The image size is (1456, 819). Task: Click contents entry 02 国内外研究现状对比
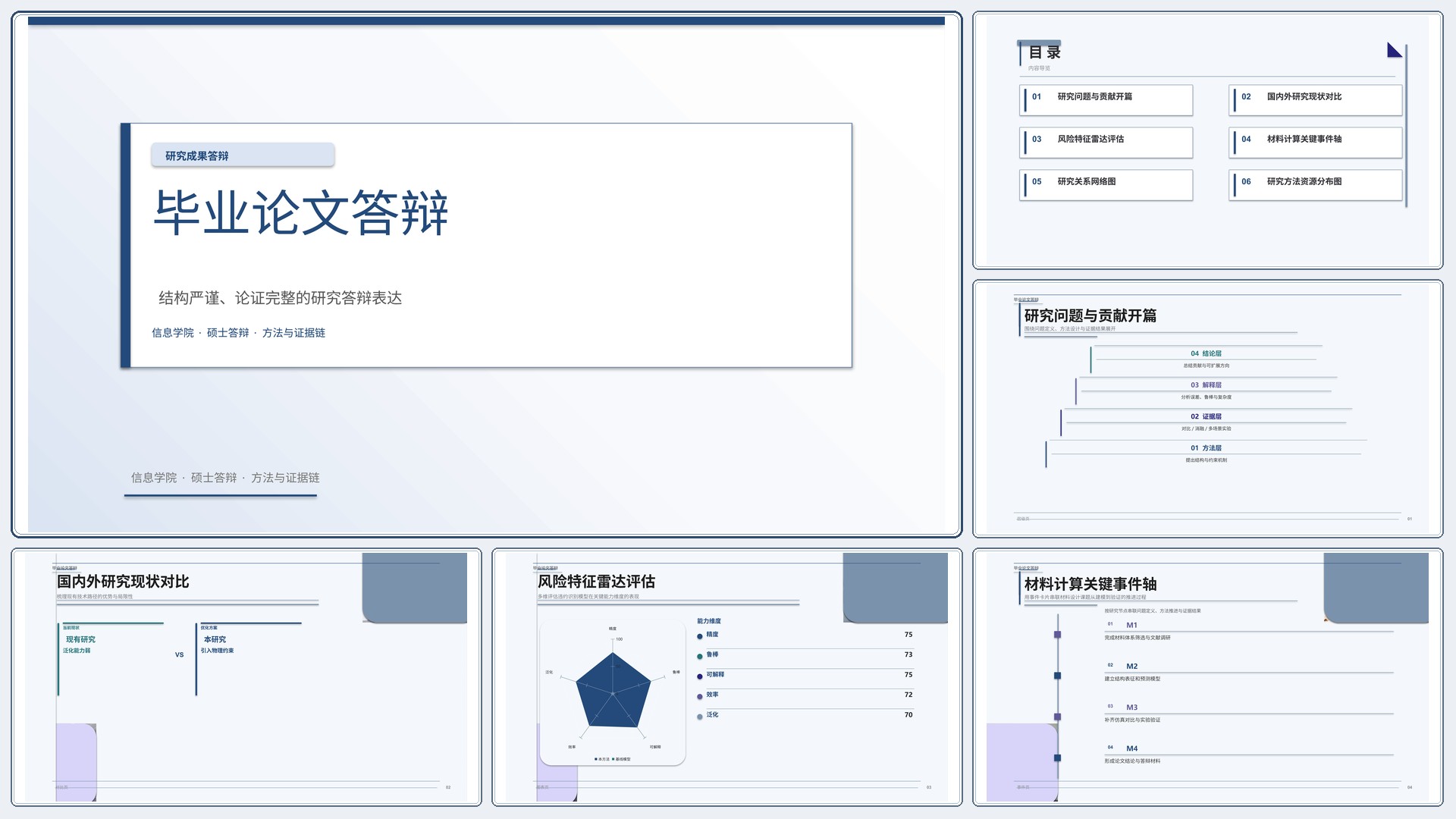pyautogui.click(x=1316, y=100)
